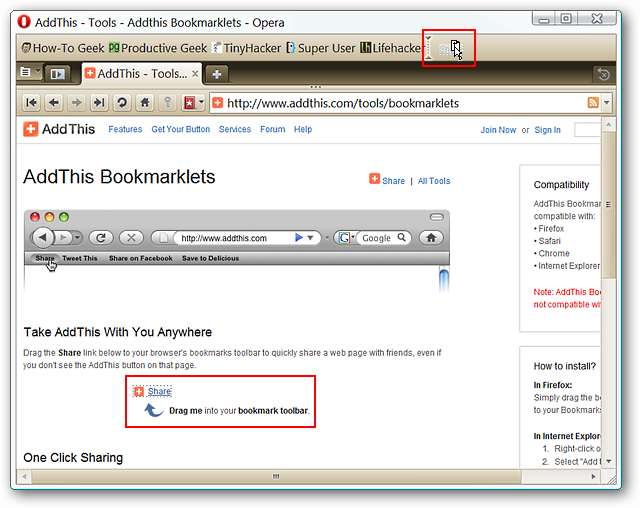Click the horizontal scrollbar thumb
This screenshot has height=508, width=640.
click(276, 476)
